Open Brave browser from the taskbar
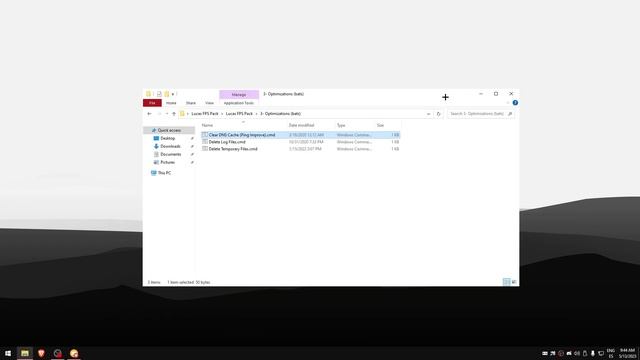This screenshot has height=360, width=640. click(x=41, y=353)
